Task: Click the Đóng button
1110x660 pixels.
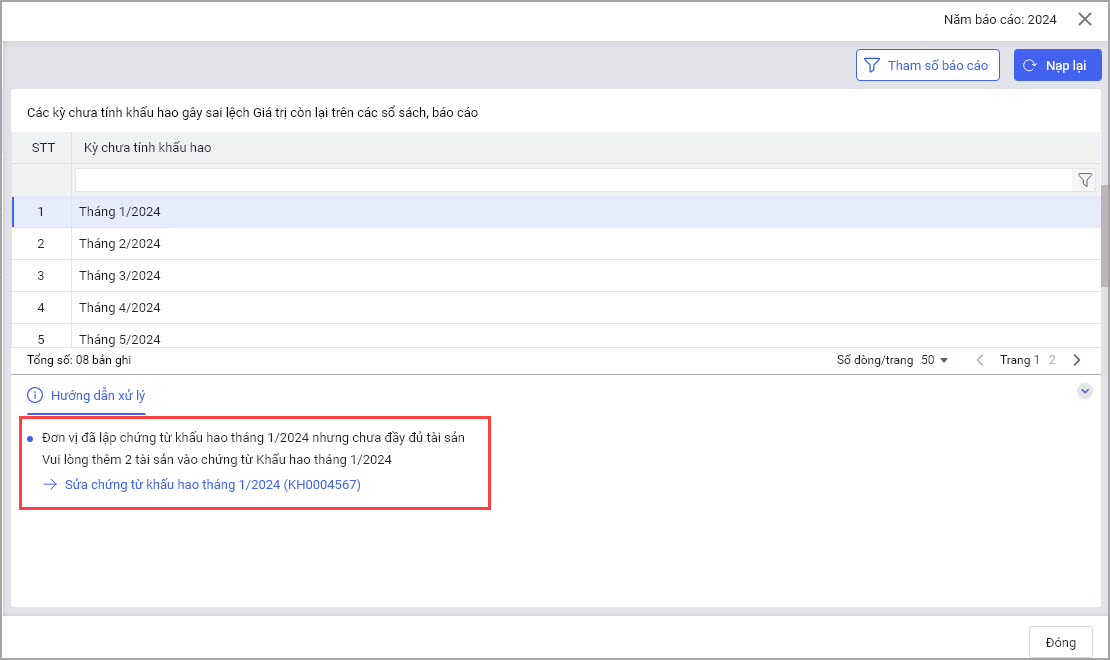Action: (x=1060, y=642)
